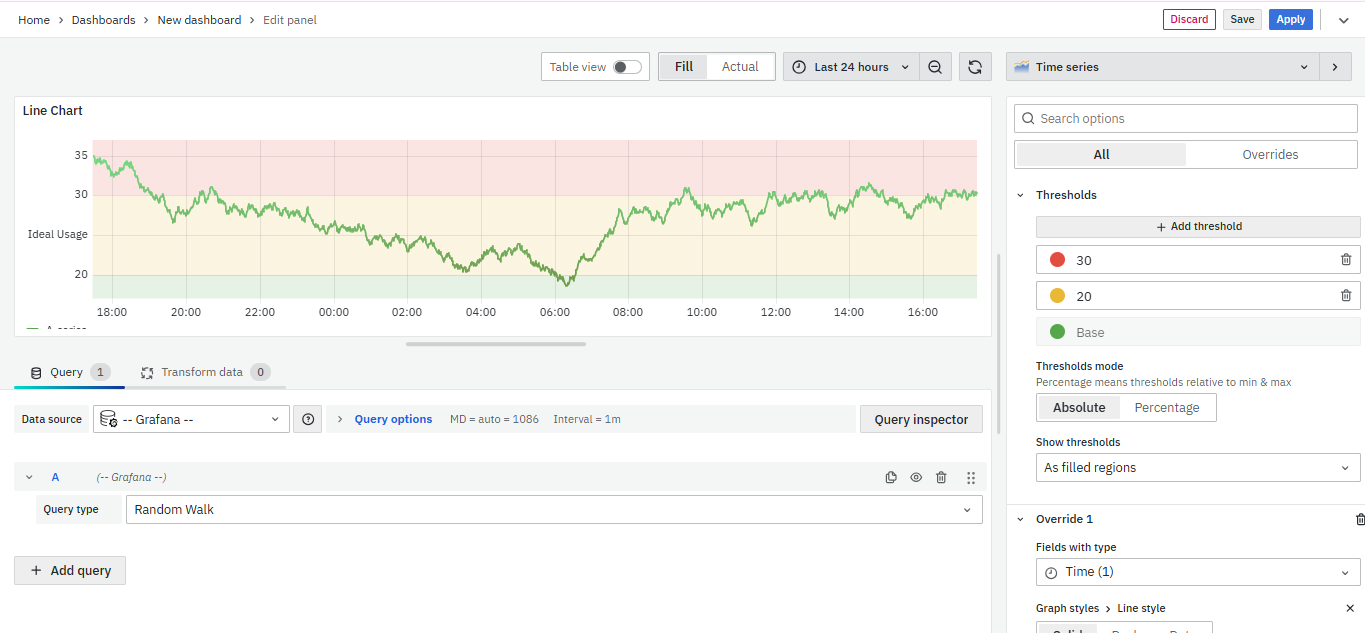Toggle the Table view switch
Image resolution: width=1365 pixels, height=633 pixels.
click(x=627, y=67)
